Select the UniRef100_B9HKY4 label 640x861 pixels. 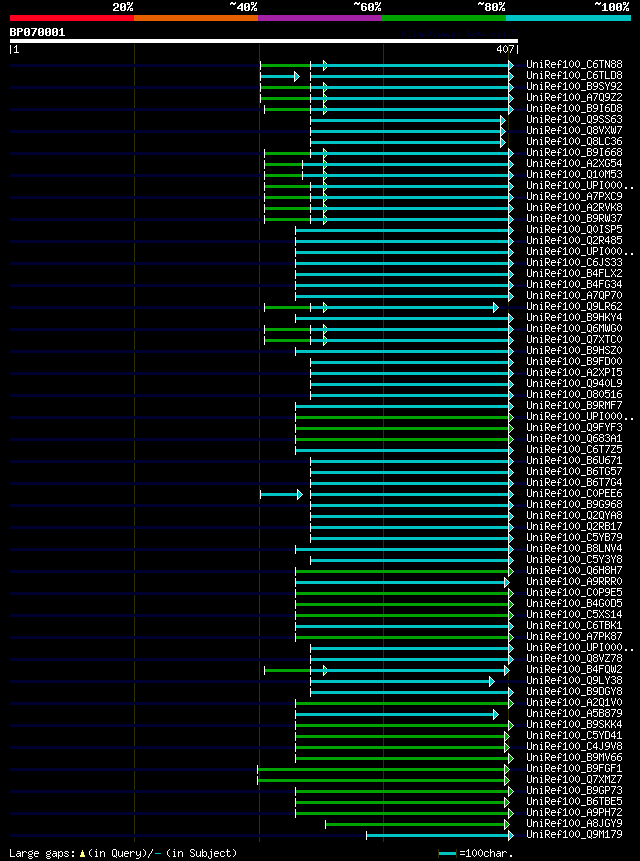(574, 317)
